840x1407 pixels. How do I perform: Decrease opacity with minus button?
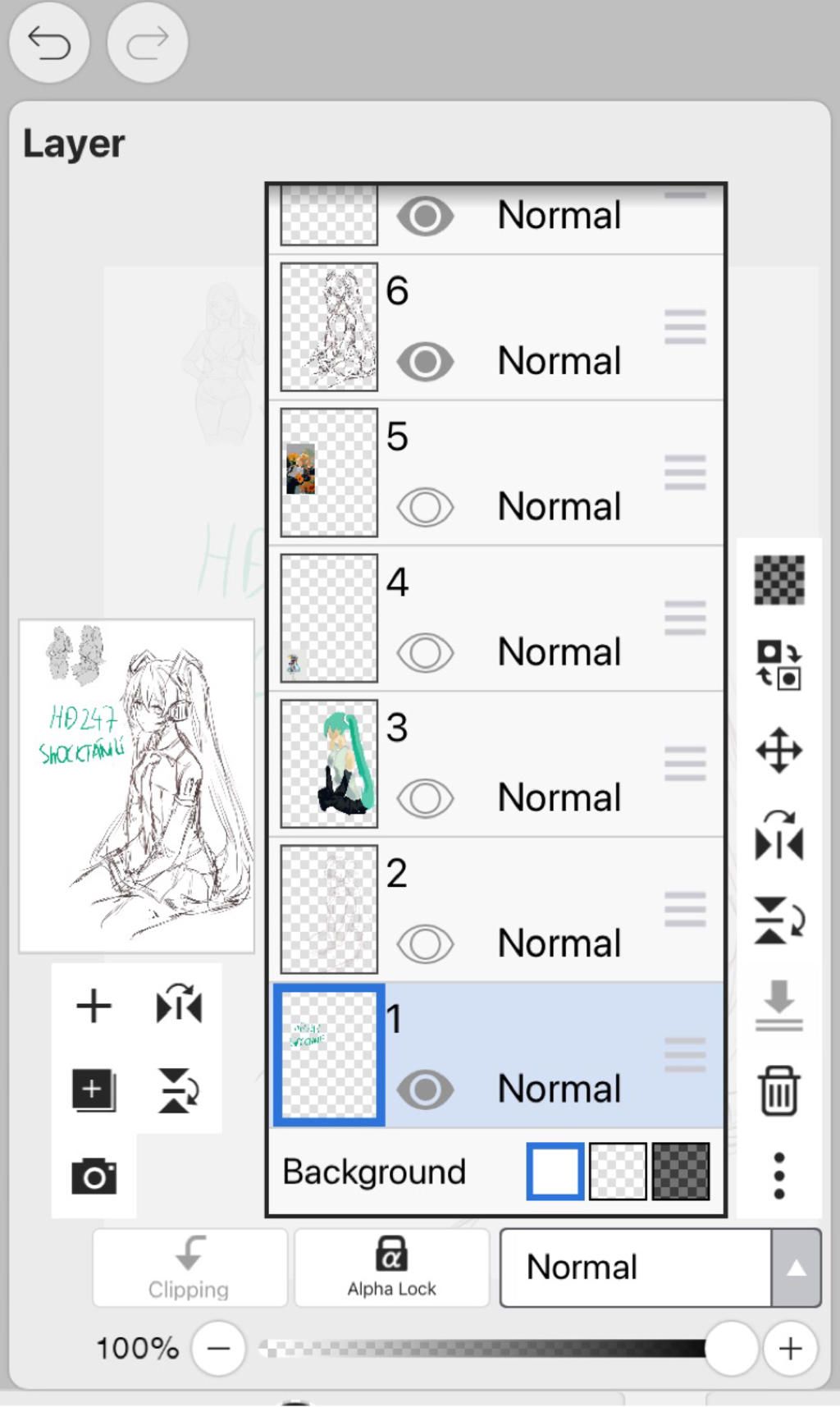click(218, 1348)
